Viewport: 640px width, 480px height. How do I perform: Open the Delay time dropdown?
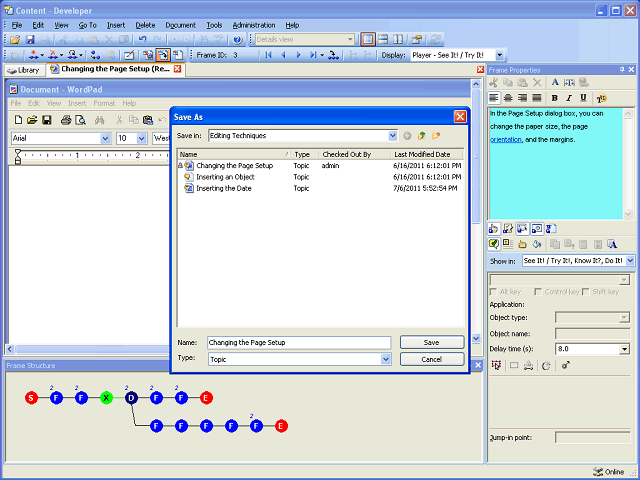624,349
